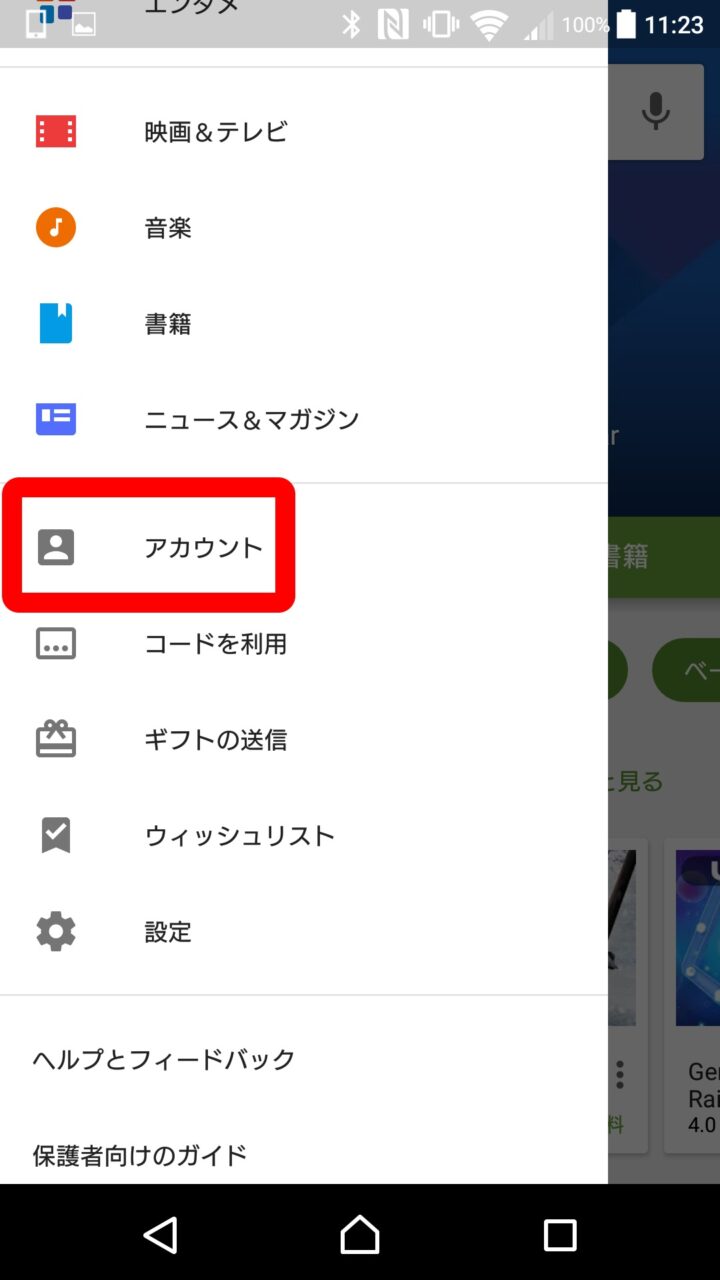
Task: Tap the News & Magazines newspaper icon
Action: pyautogui.click(x=56, y=419)
